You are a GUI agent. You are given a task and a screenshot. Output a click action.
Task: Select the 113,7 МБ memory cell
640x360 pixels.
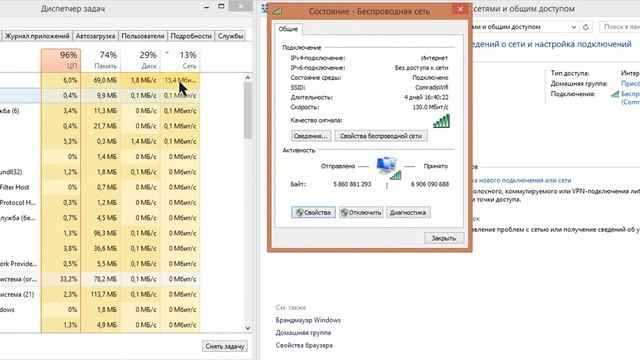point(101,294)
